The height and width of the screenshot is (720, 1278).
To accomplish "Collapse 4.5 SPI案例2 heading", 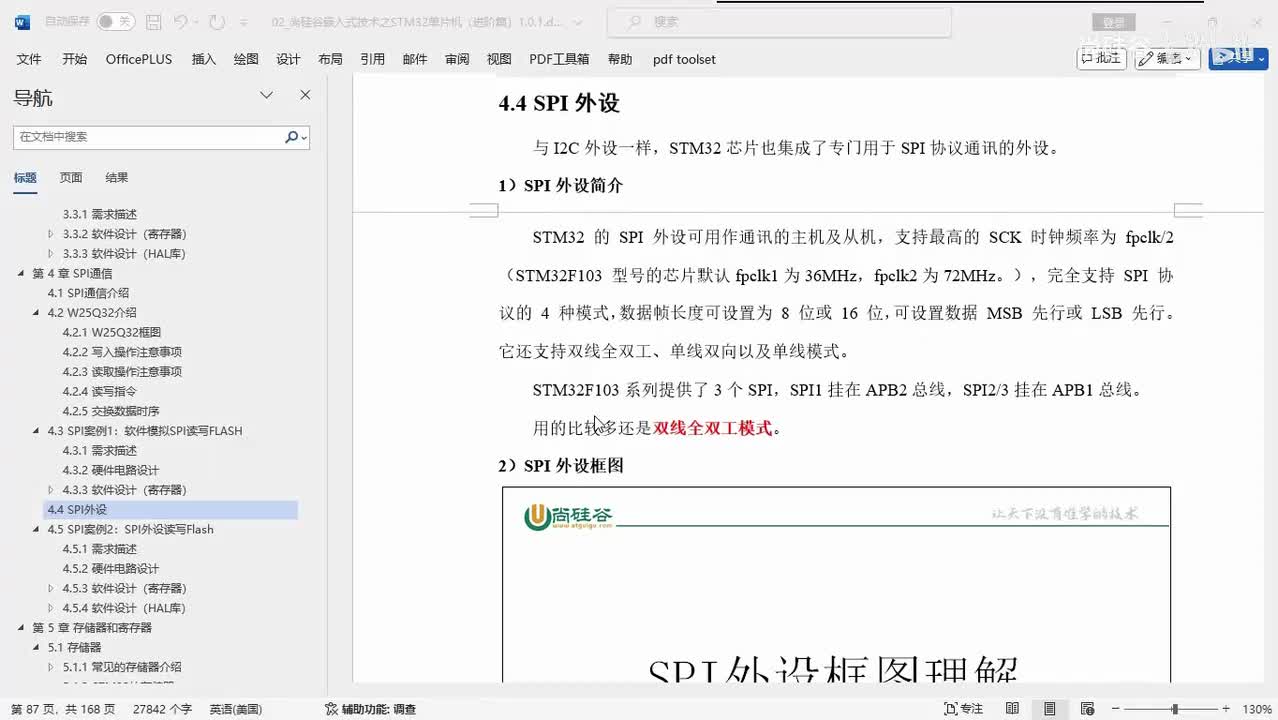I will [36, 529].
